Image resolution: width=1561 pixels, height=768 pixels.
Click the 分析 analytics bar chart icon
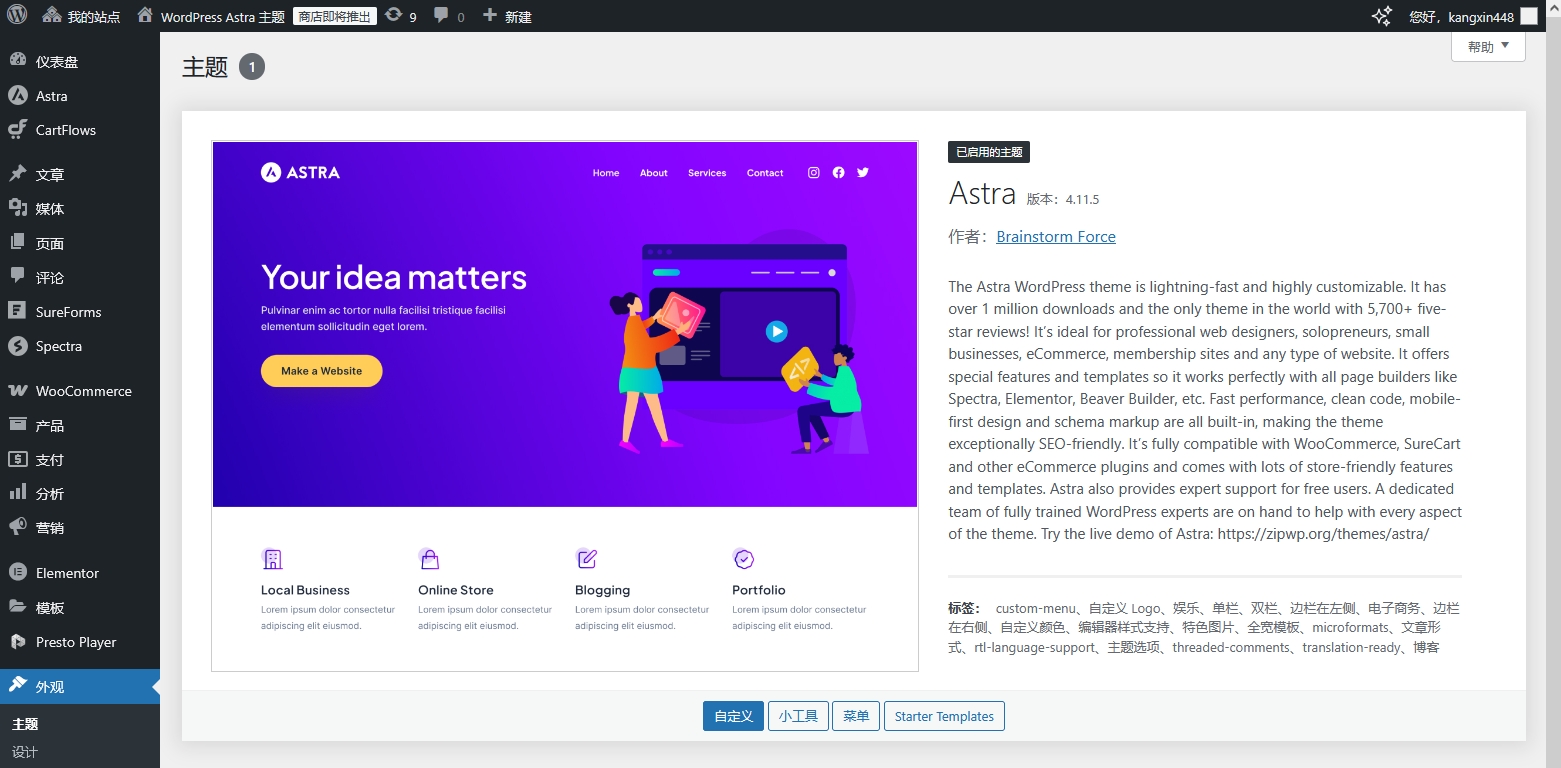(18, 493)
